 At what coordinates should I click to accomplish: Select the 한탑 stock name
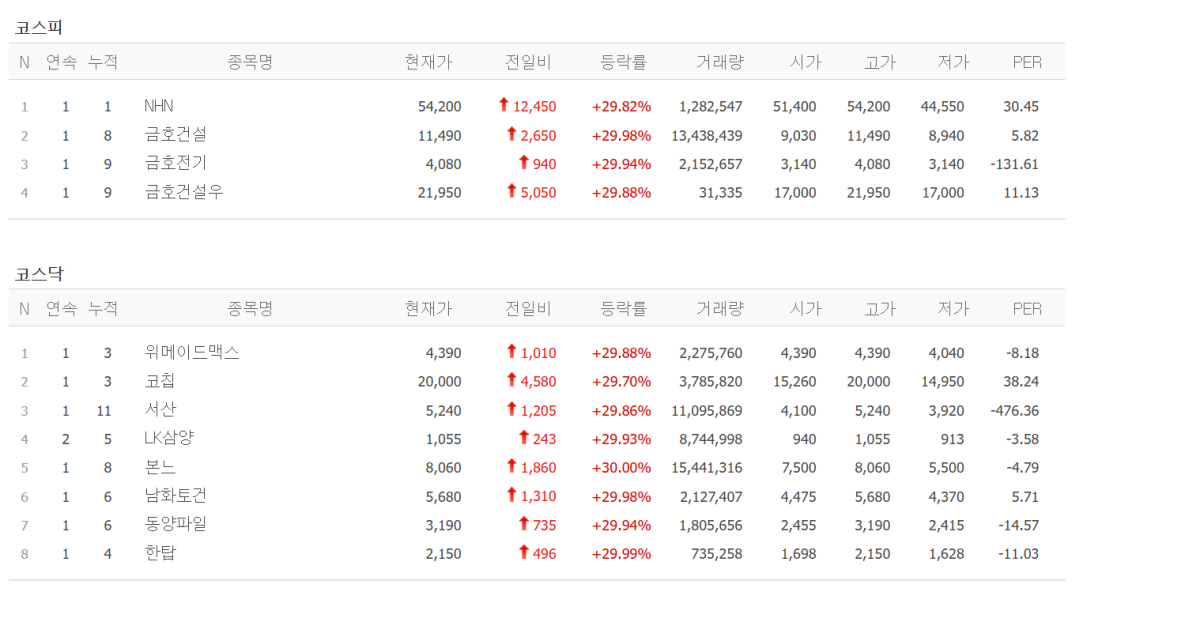pyautogui.click(x=160, y=553)
